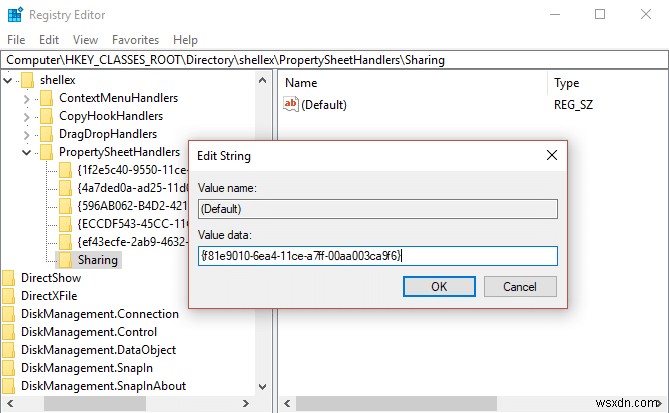Click the (Default) string value icon
669x413 pixels.
(291, 103)
